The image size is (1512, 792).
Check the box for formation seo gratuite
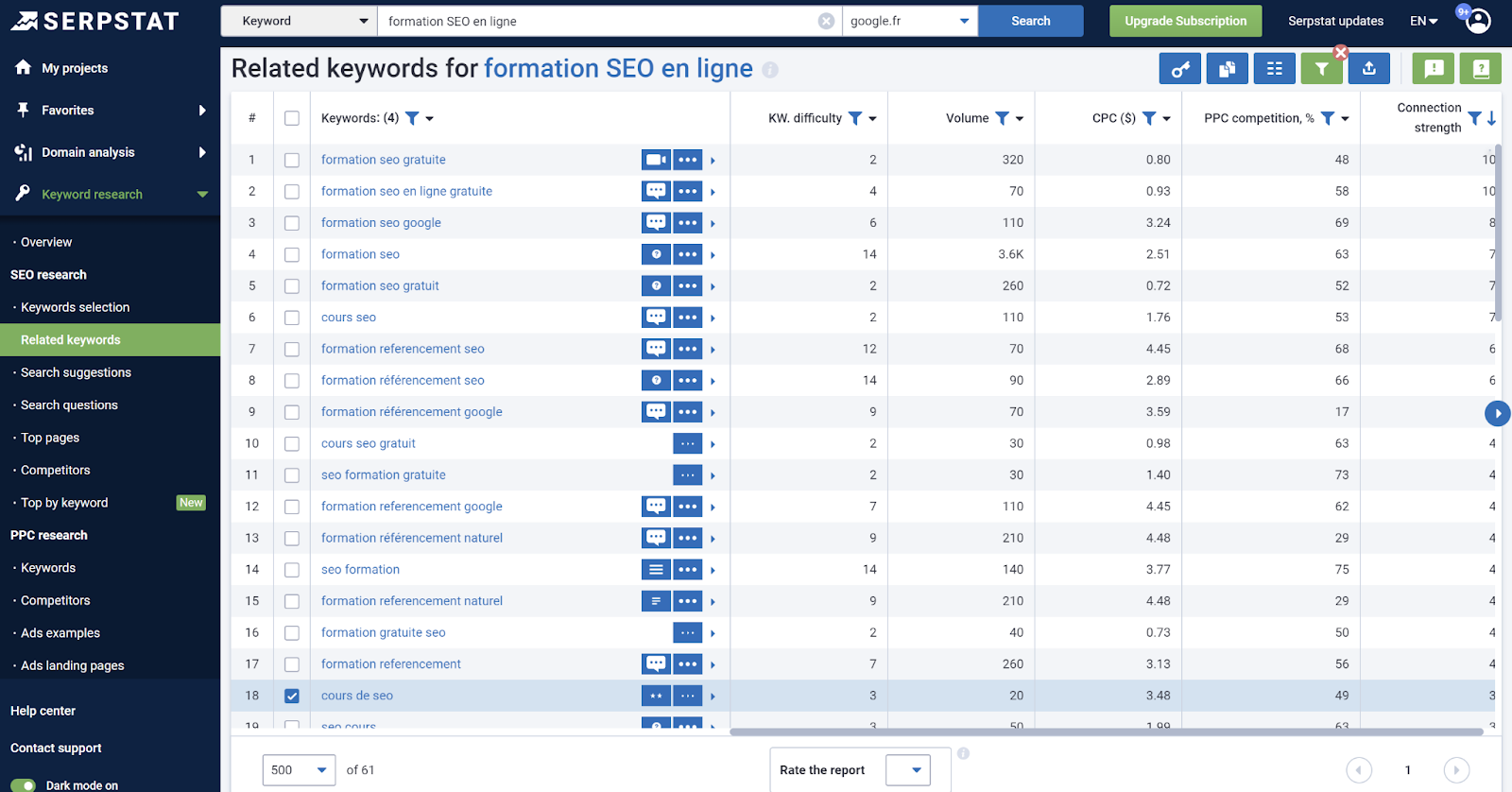pos(292,160)
